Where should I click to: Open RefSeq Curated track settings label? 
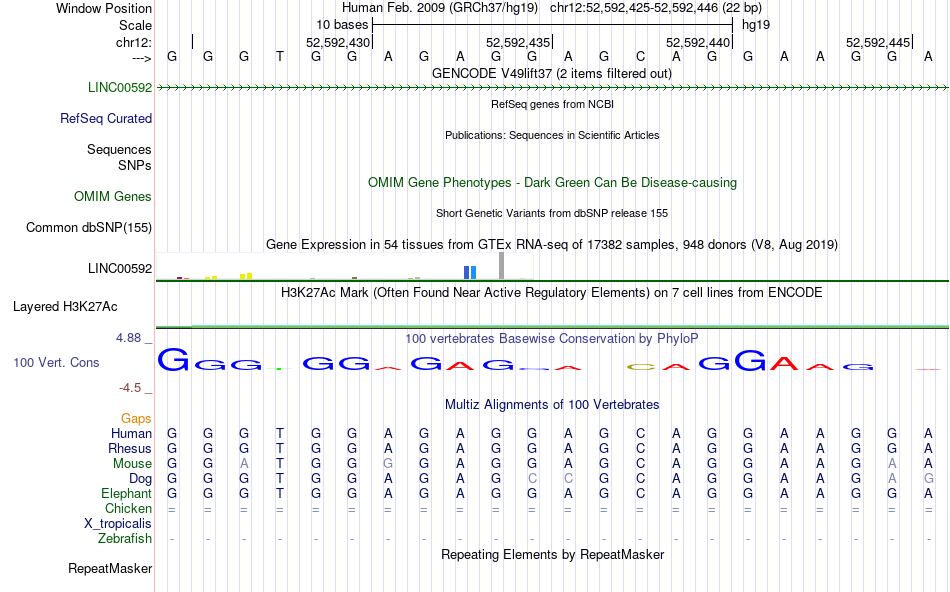(x=105, y=118)
